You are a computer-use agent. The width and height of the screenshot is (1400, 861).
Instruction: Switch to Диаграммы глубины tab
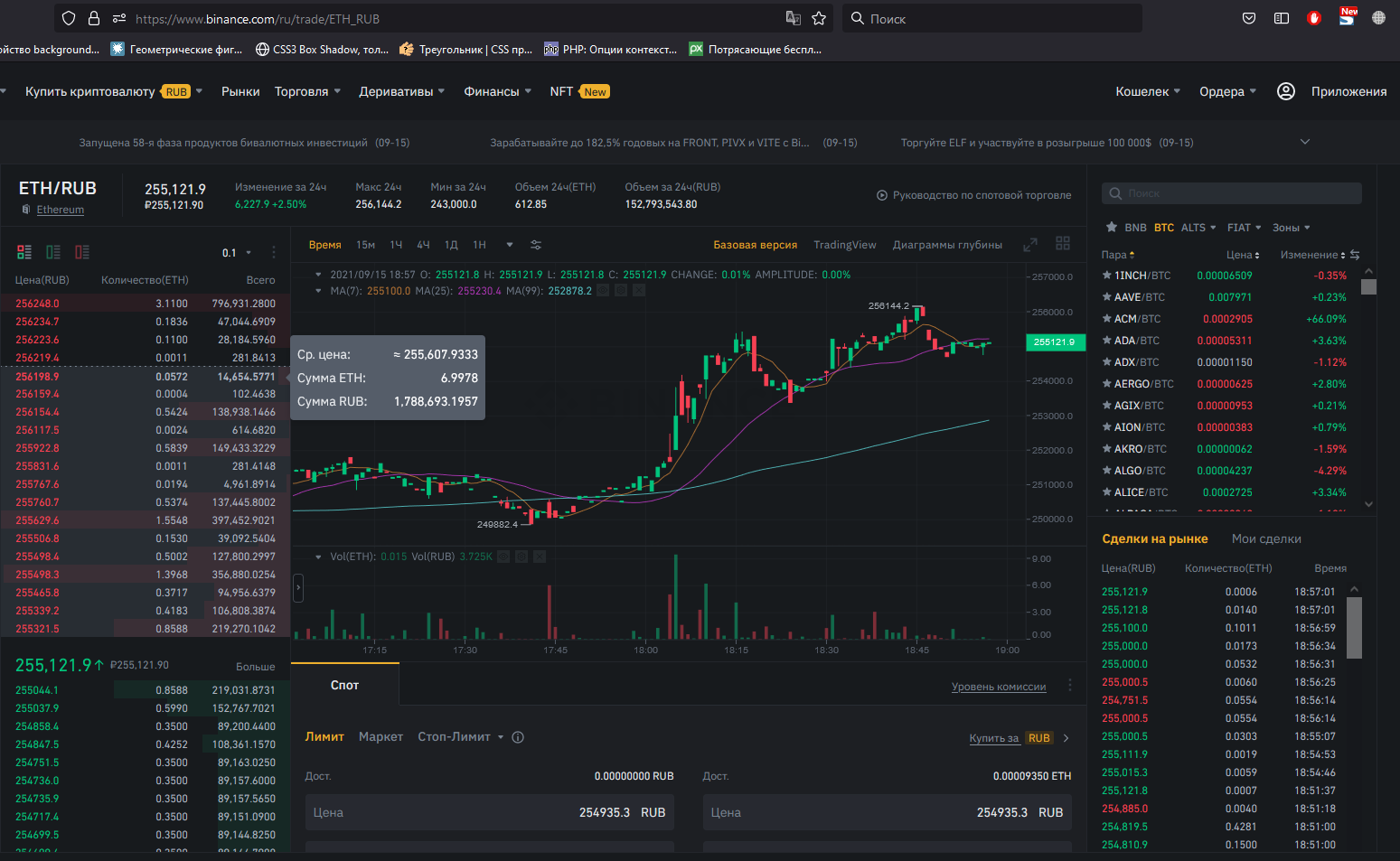(x=947, y=245)
